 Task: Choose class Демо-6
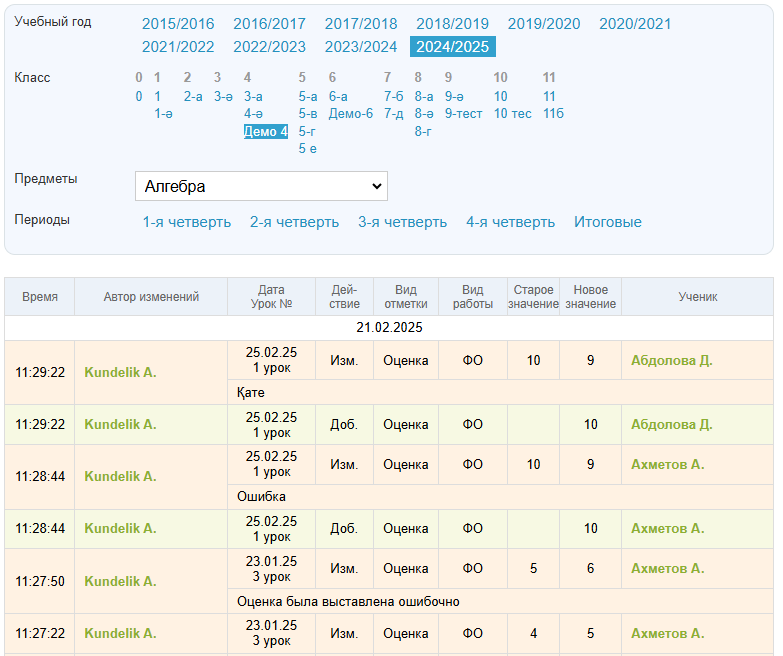click(350, 114)
